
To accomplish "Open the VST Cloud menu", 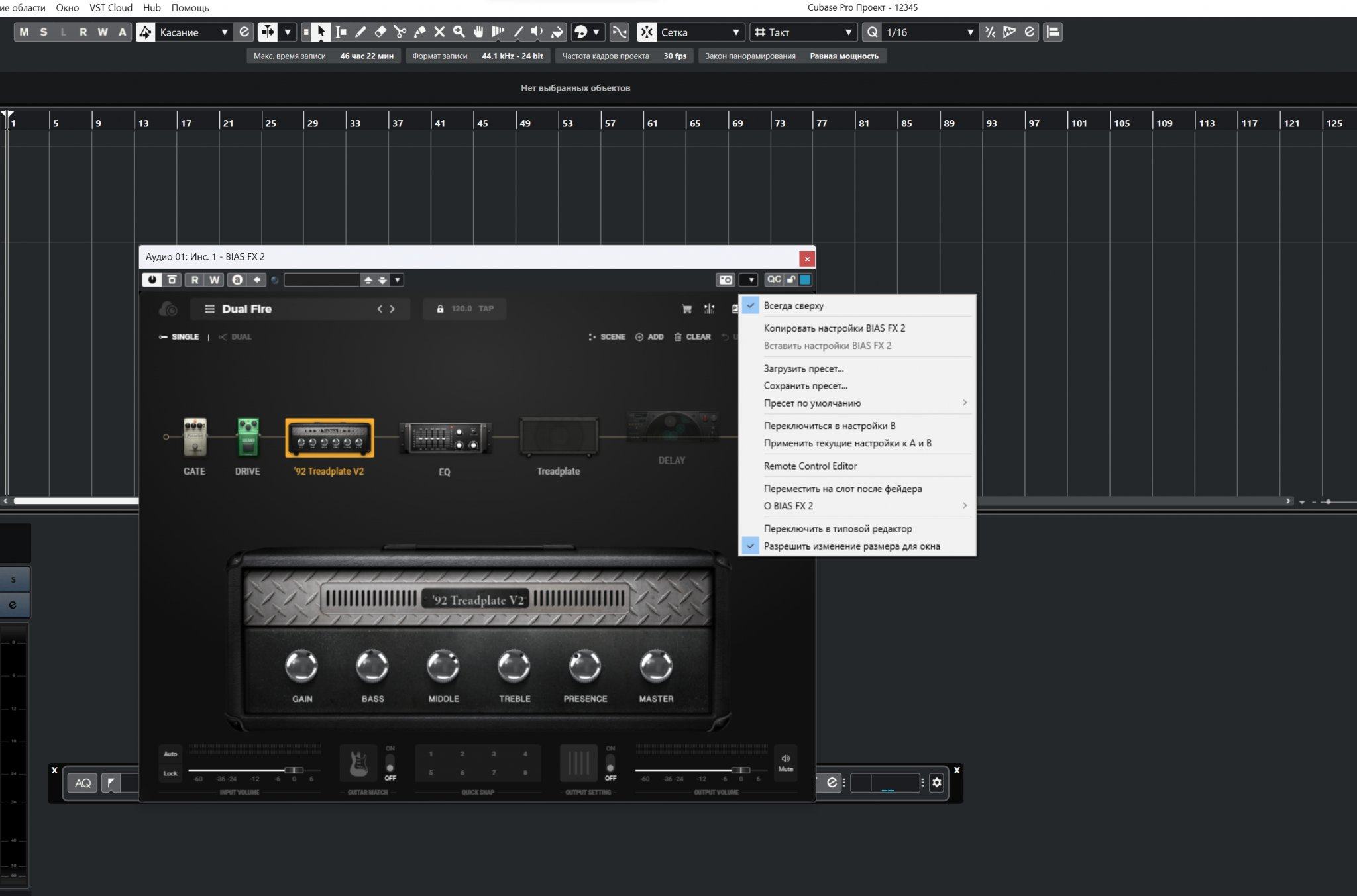I will click(111, 8).
